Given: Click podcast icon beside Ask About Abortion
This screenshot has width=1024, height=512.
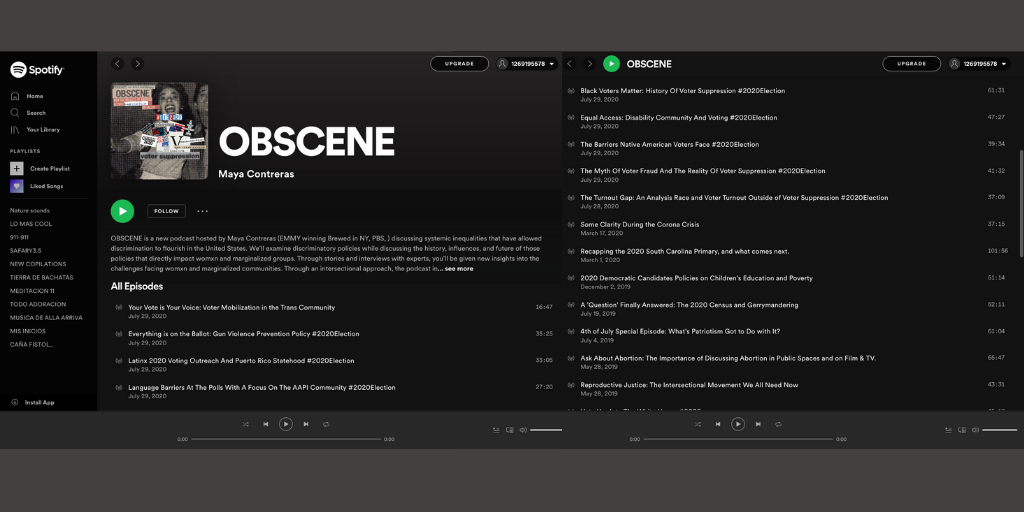Looking at the screenshot, I should pos(571,358).
